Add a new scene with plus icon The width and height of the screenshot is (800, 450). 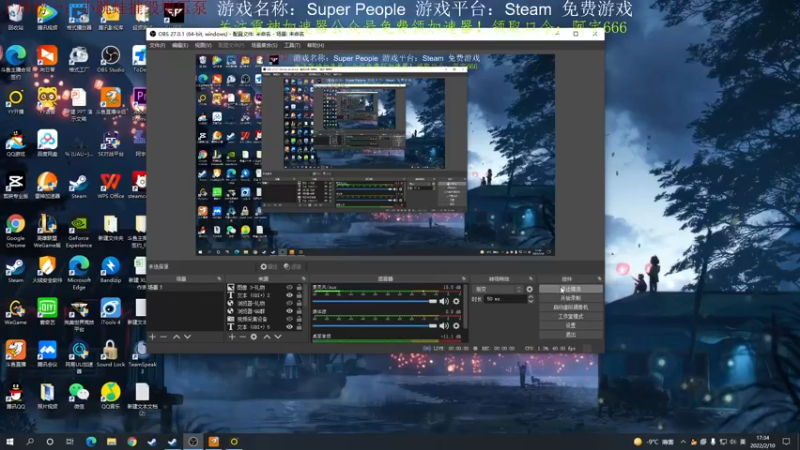click(152, 337)
